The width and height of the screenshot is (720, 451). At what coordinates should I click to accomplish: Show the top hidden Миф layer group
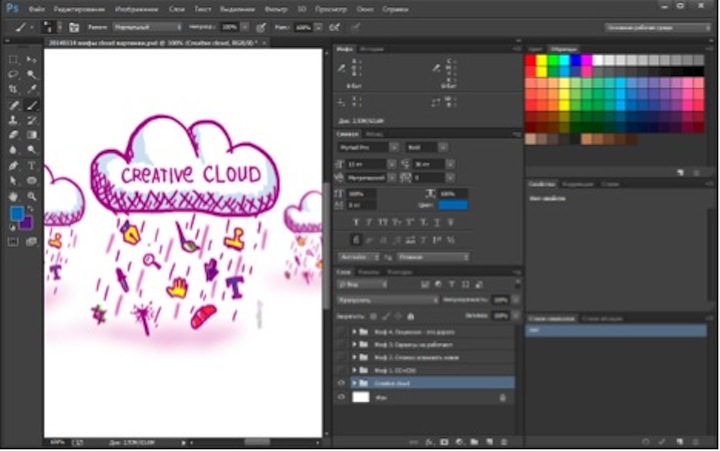click(342, 330)
